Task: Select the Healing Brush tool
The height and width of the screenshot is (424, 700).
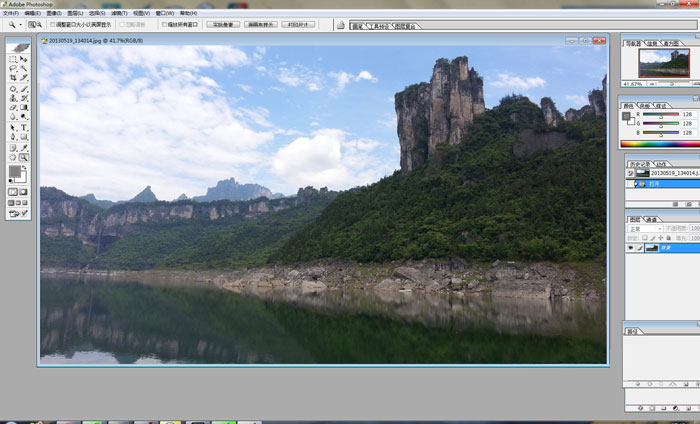Action: [x=13, y=89]
